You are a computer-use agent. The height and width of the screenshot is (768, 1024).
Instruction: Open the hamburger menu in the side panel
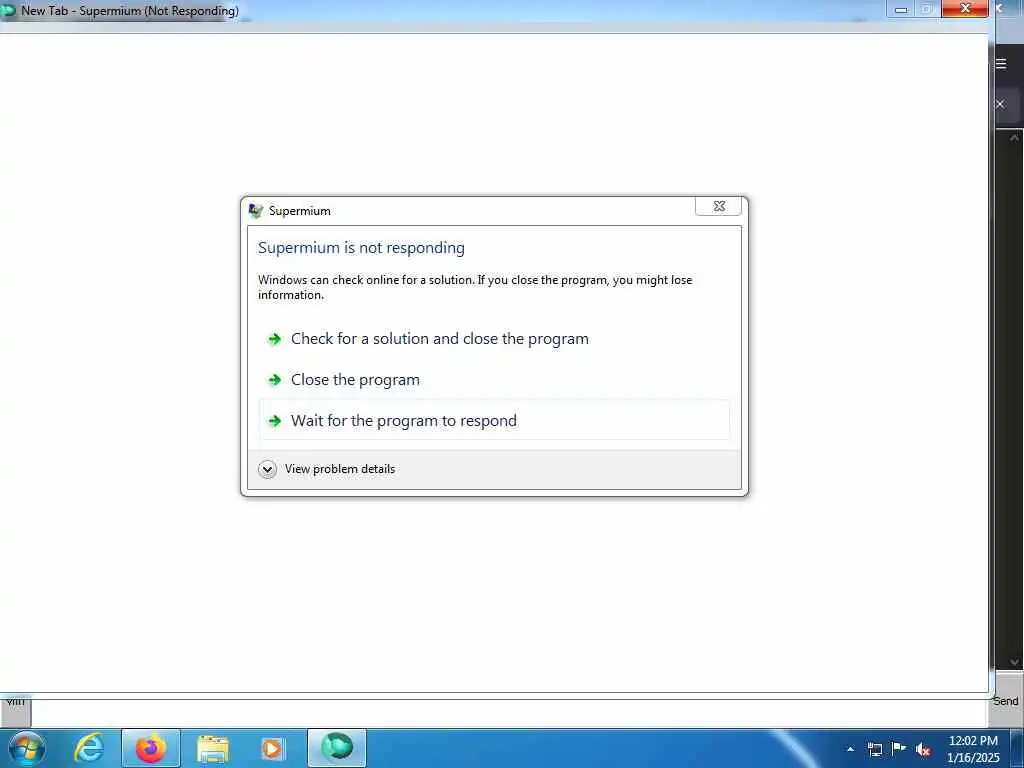1001,63
